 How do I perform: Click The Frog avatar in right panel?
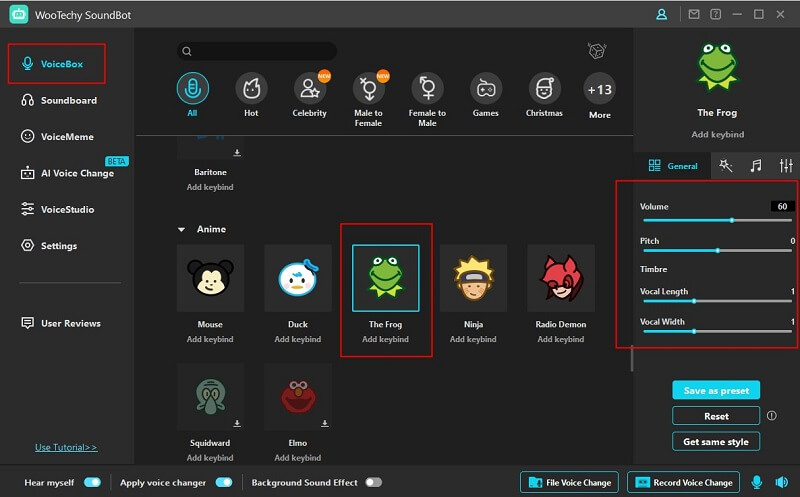click(717, 67)
